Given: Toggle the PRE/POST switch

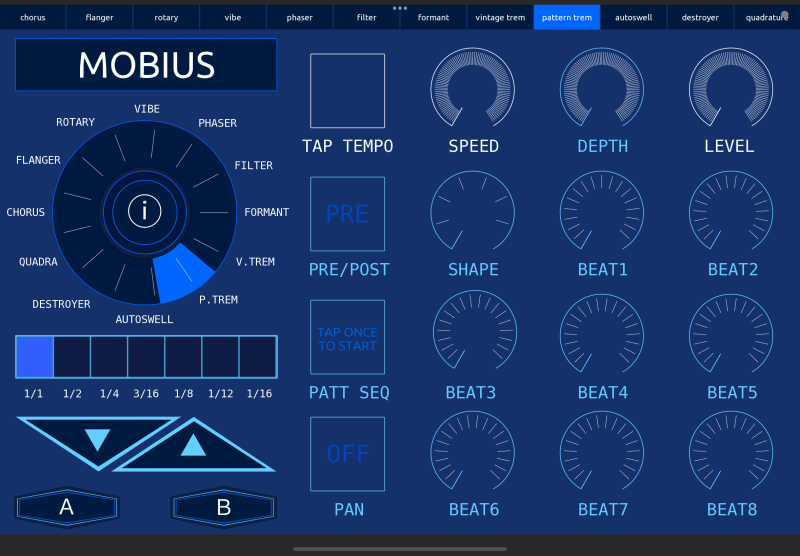Looking at the screenshot, I should [347, 214].
